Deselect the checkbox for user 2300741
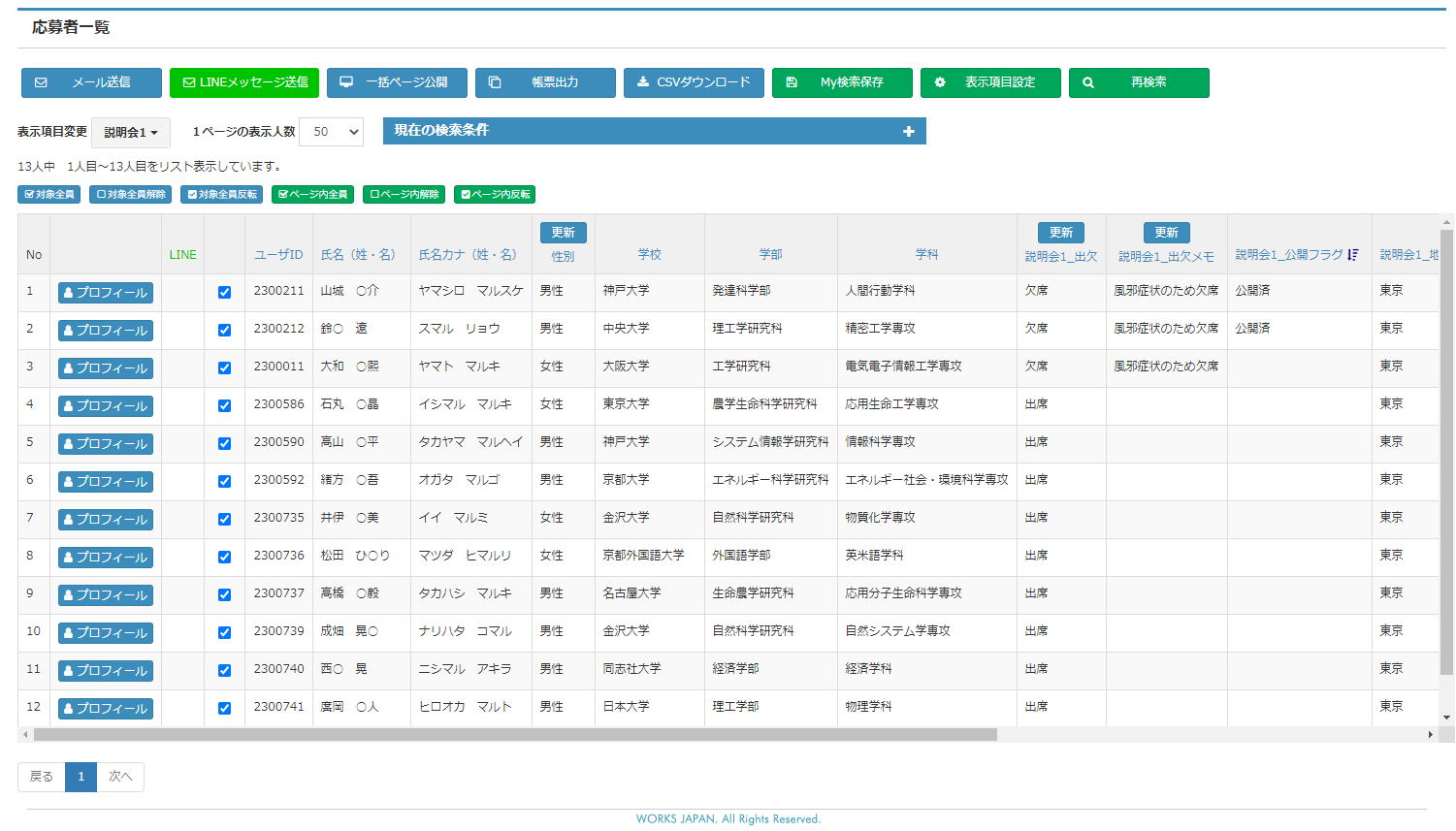 [224, 708]
